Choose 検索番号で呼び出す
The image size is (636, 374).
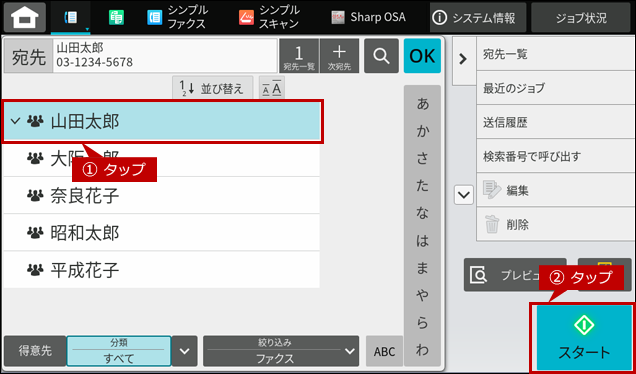tap(556, 156)
